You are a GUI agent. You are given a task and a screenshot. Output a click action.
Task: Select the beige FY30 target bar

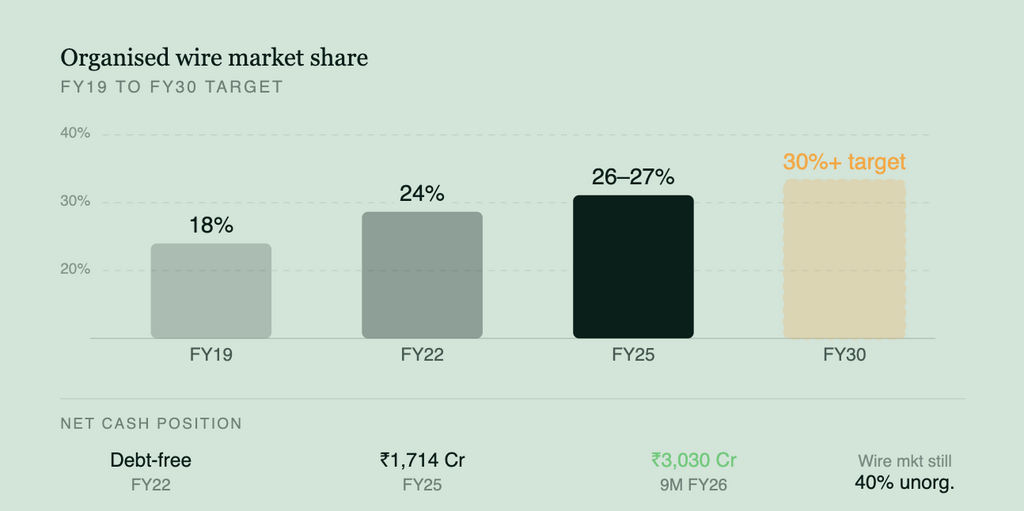[844, 259]
